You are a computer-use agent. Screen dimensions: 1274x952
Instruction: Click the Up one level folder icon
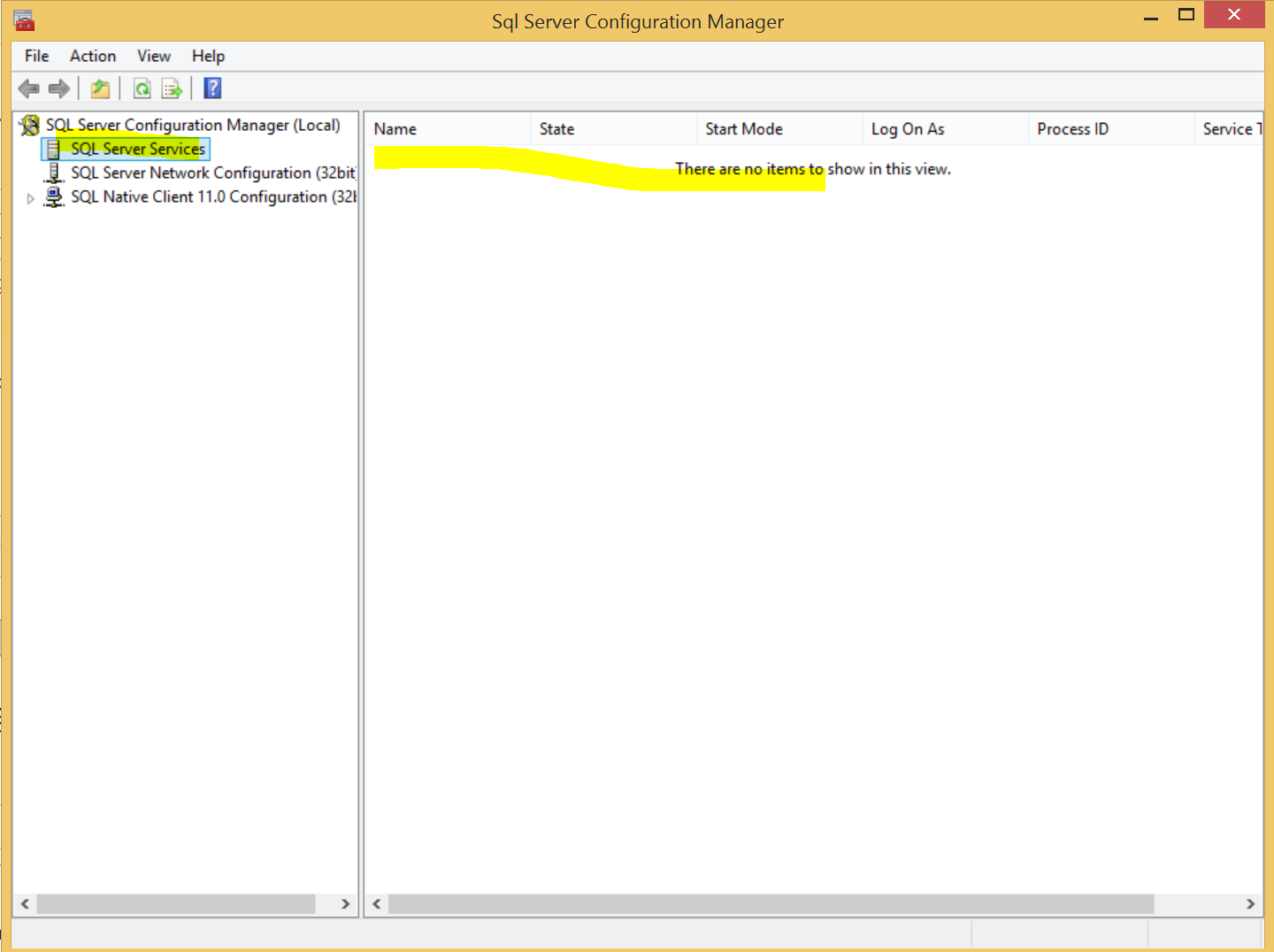[x=101, y=88]
